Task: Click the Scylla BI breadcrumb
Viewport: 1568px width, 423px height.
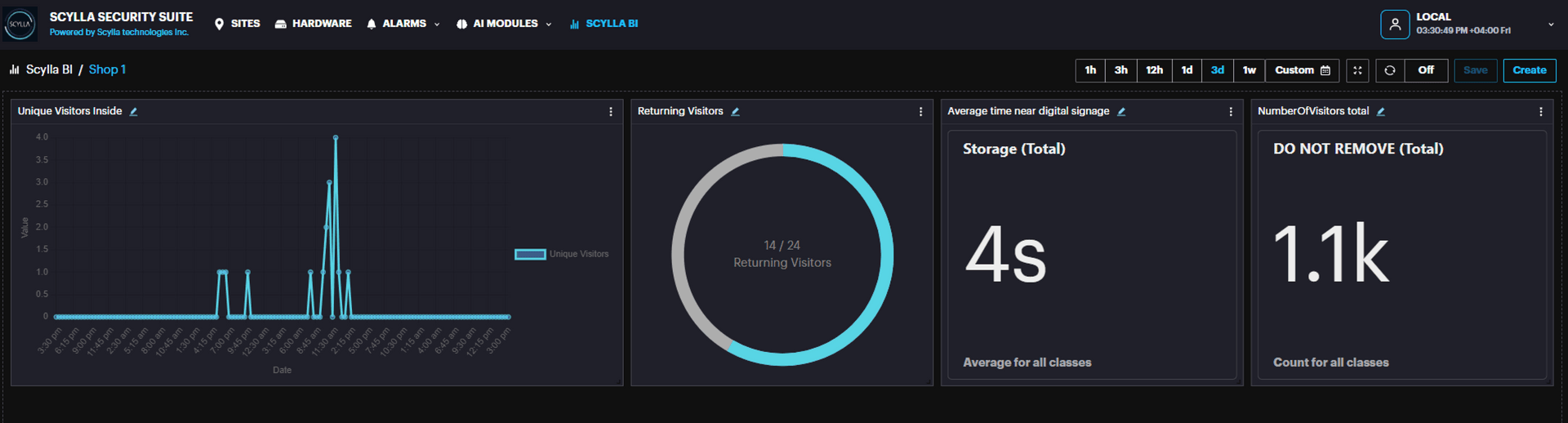Action: click(49, 69)
